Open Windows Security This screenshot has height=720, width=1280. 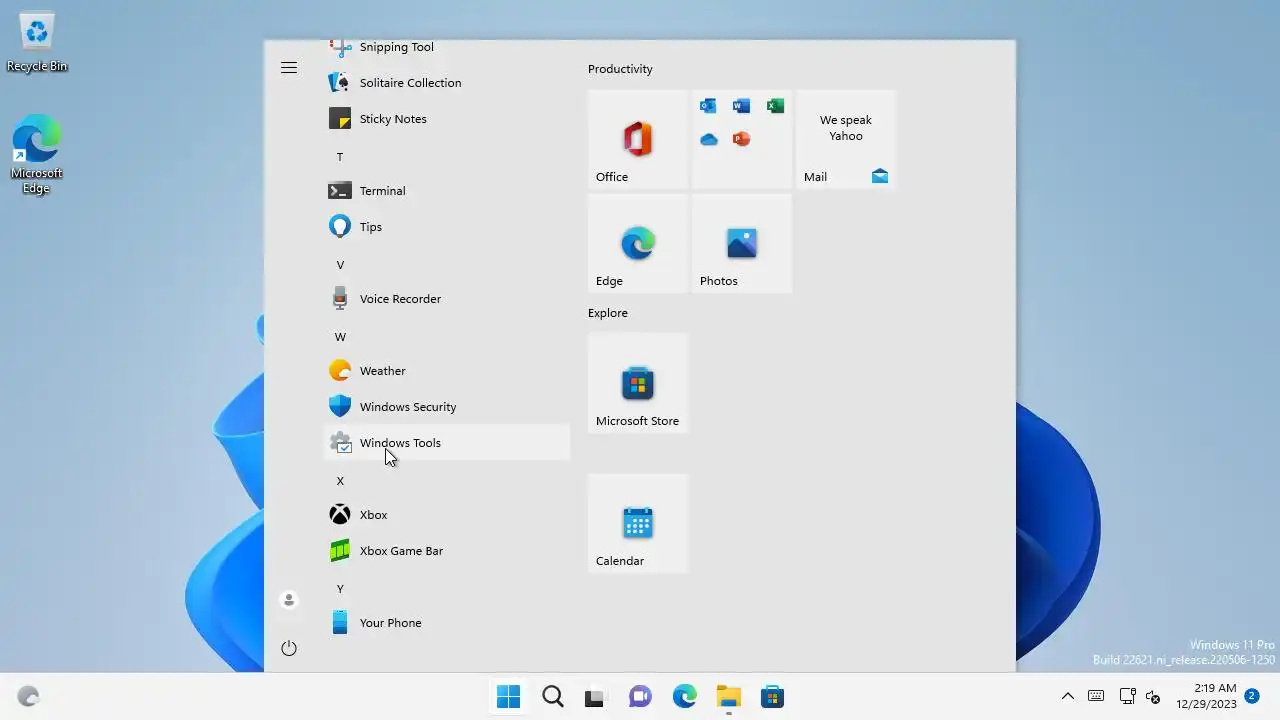point(447,407)
